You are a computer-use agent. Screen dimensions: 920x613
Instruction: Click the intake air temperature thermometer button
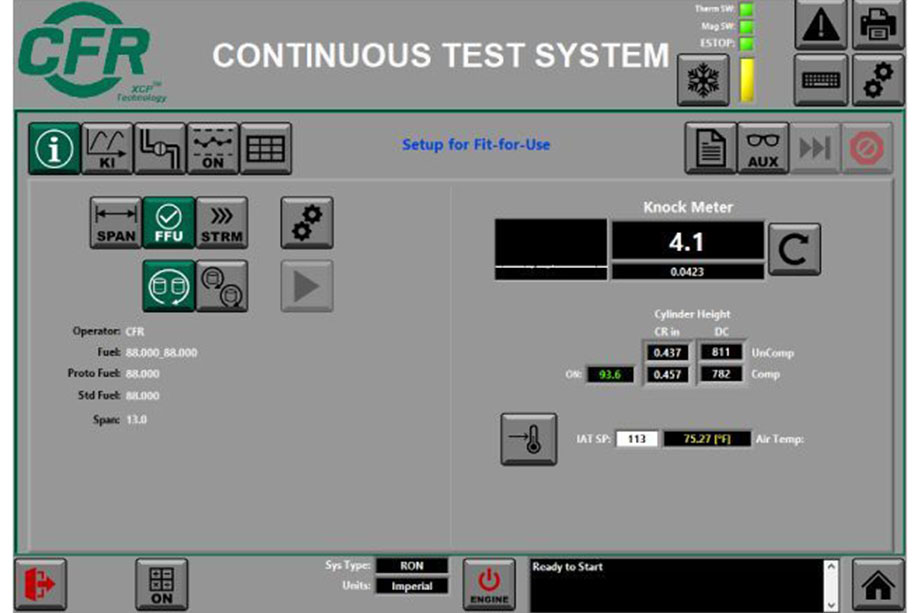coord(528,439)
